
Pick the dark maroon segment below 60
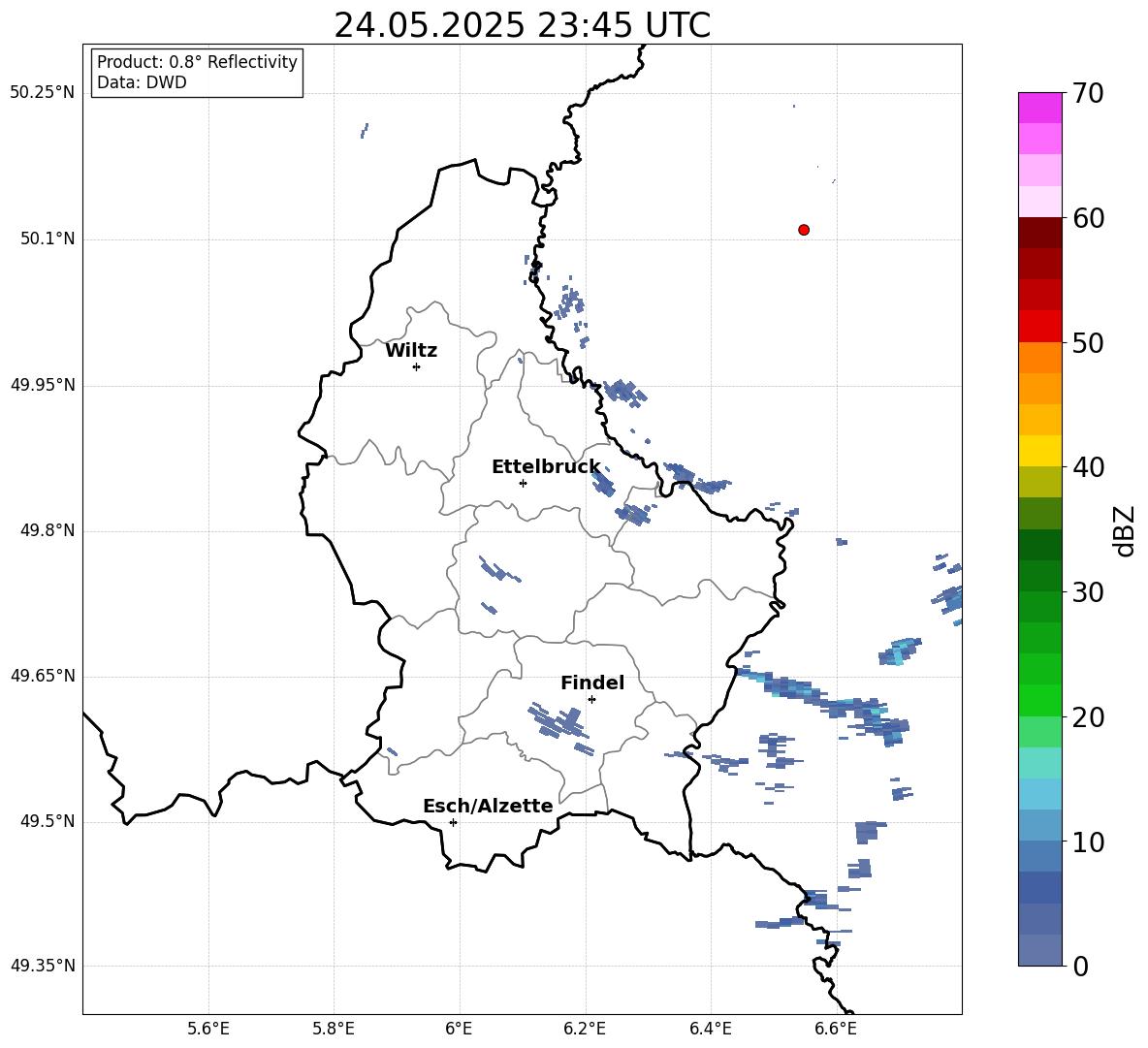(1039, 233)
